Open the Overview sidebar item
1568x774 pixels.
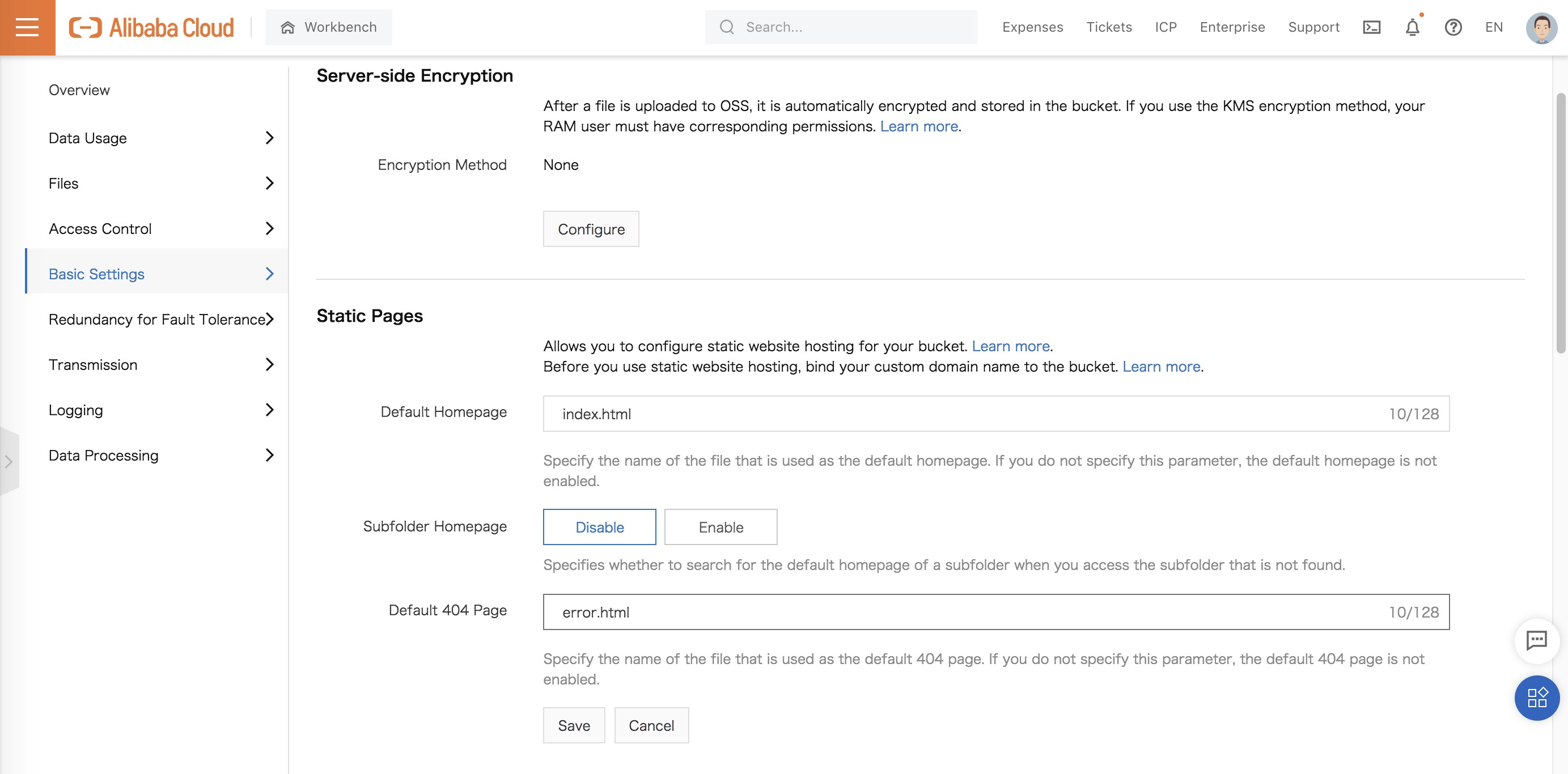[x=79, y=90]
